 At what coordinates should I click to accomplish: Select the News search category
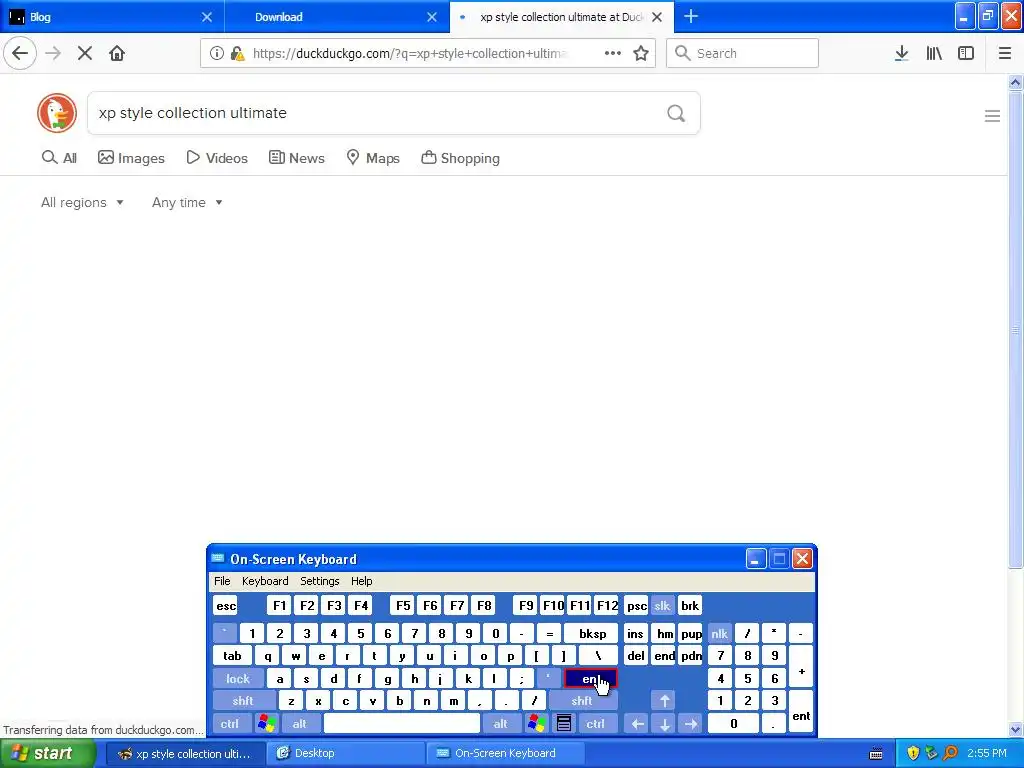[296, 158]
